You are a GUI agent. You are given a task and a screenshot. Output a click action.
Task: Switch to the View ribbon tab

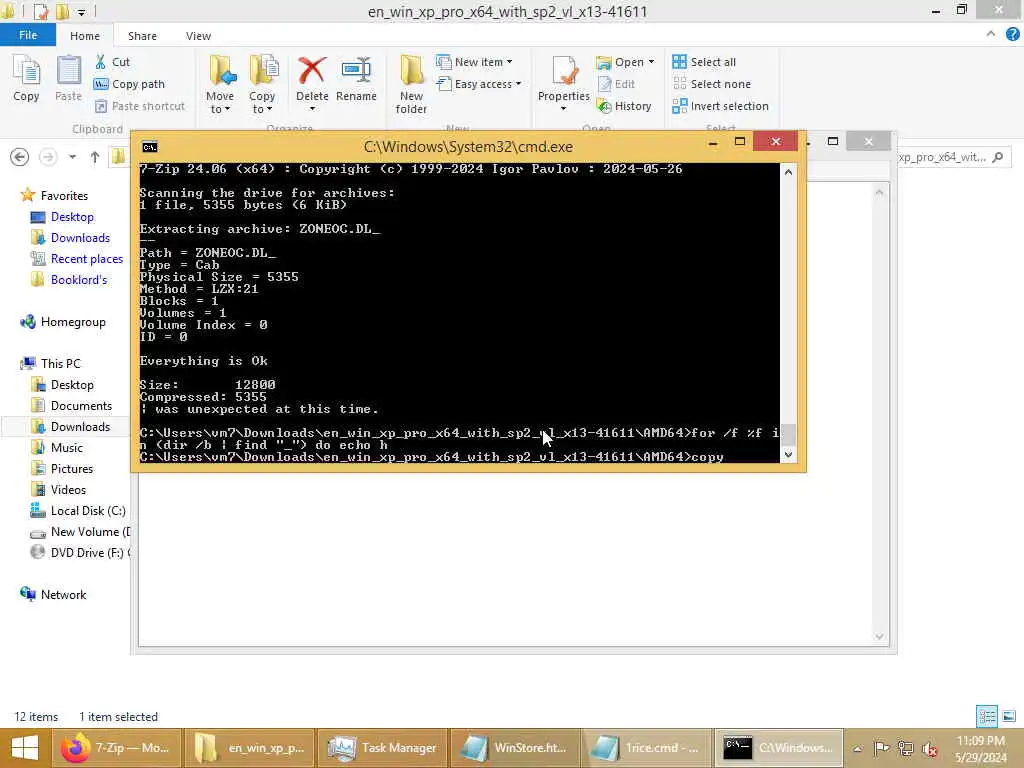198,36
